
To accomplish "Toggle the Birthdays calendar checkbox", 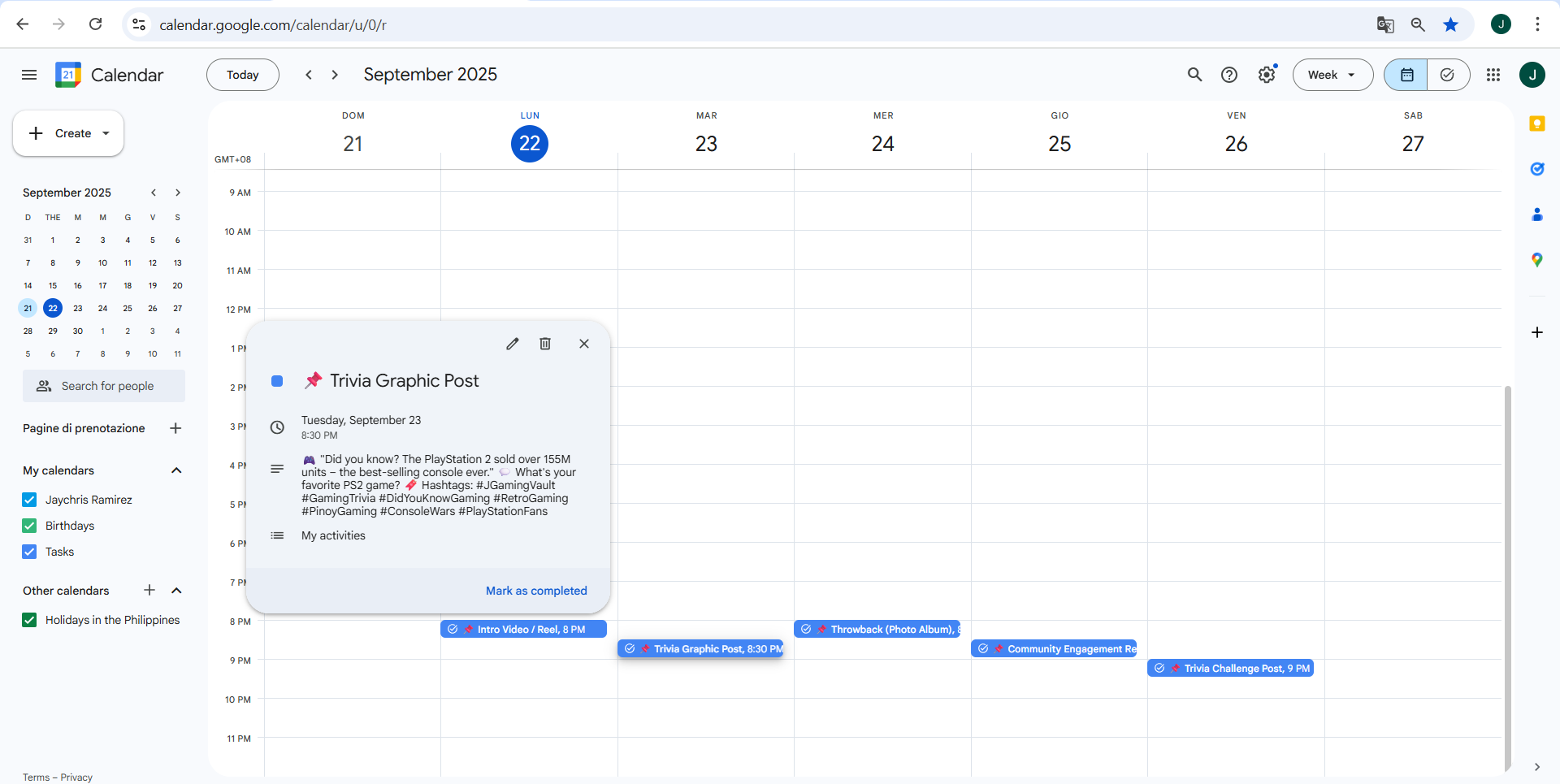I will coord(30,526).
